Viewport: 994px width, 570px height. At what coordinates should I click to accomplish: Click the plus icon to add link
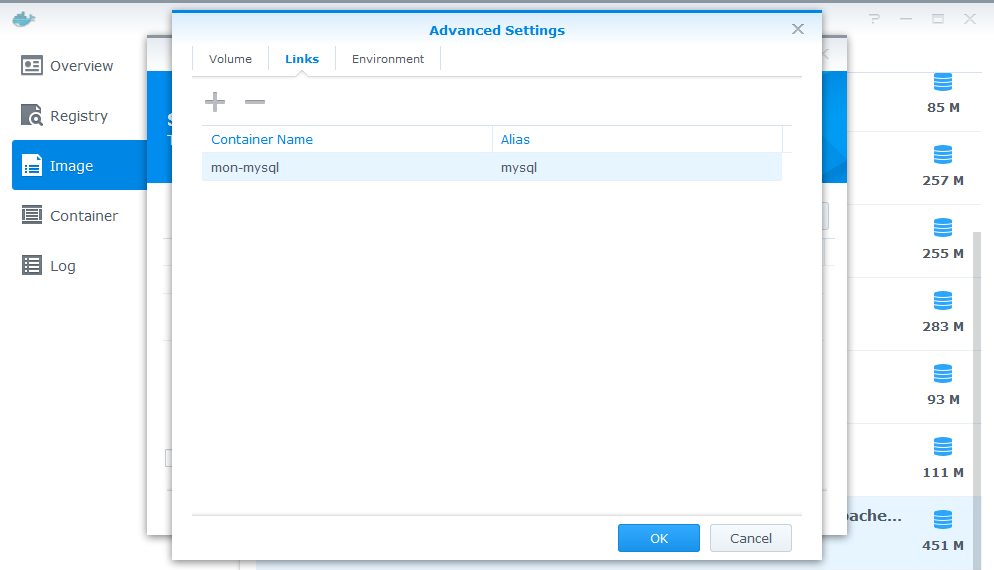coord(215,102)
